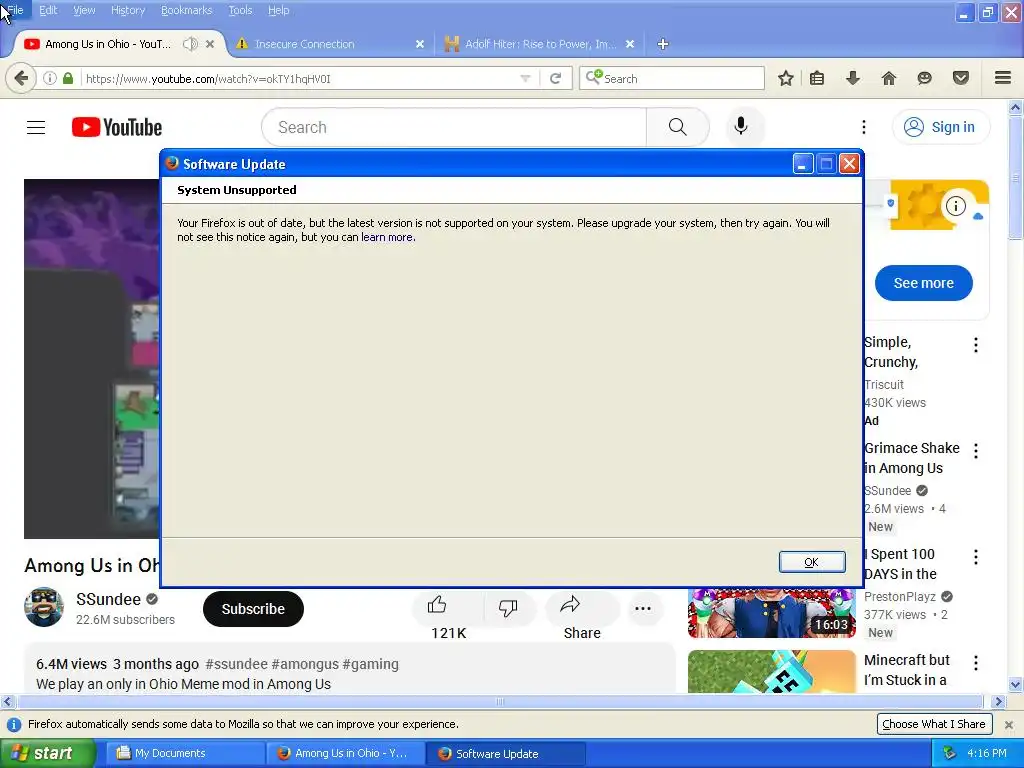Open Grimace Shake in Among Us title

[912, 458]
